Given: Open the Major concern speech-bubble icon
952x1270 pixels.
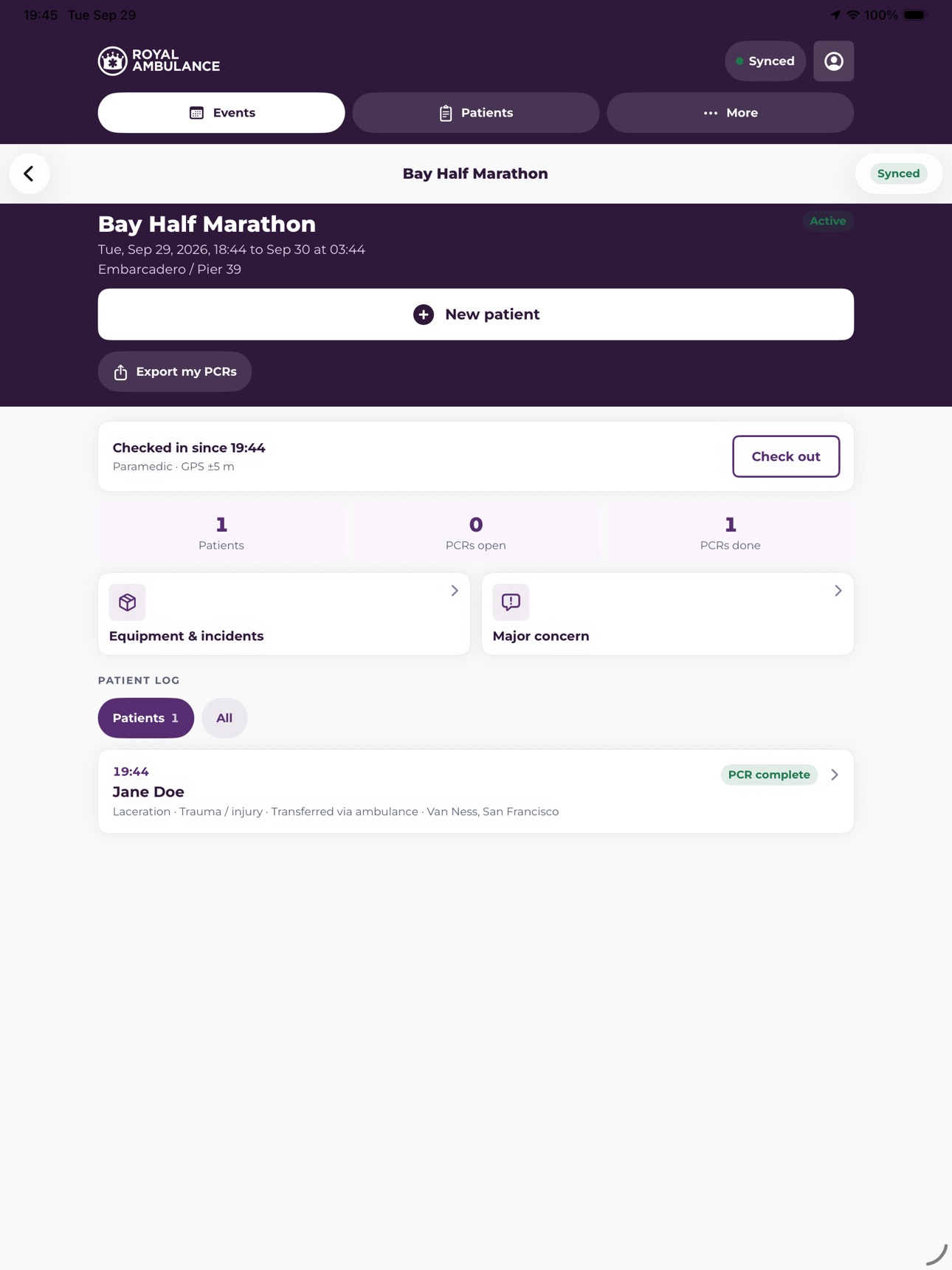Looking at the screenshot, I should pyautogui.click(x=511, y=603).
